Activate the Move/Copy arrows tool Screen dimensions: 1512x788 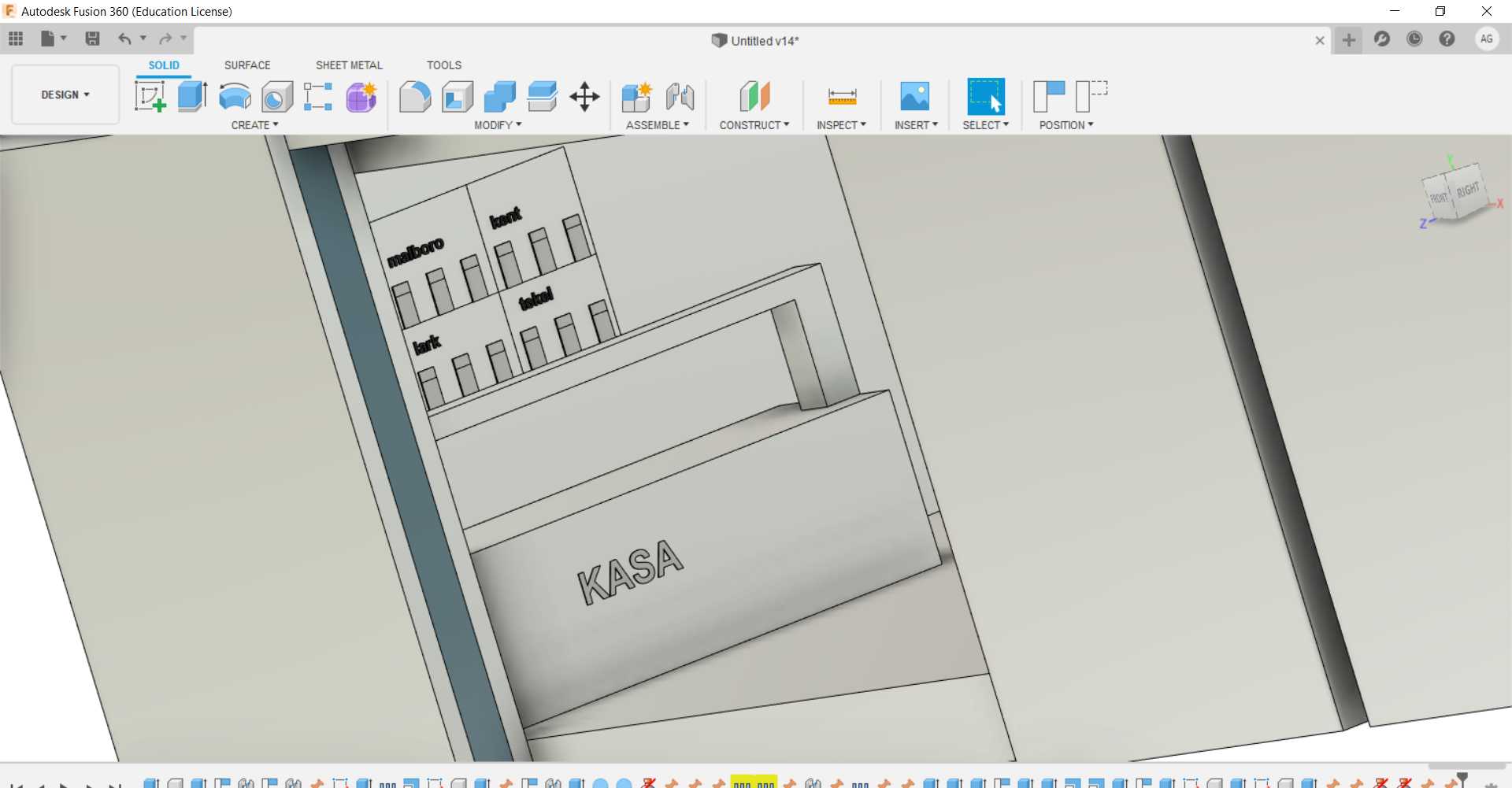pyautogui.click(x=584, y=97)
